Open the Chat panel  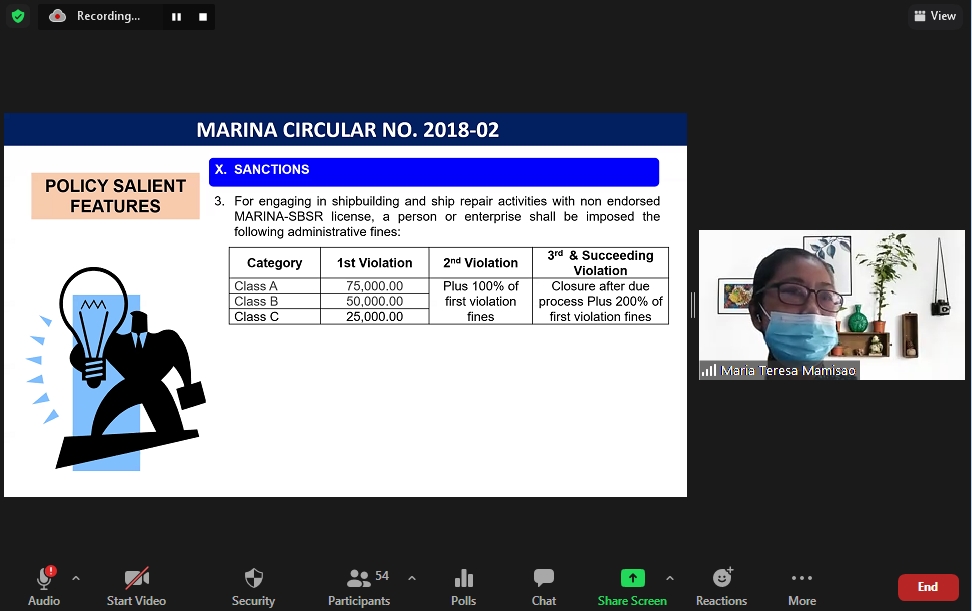(x=544, y=586)
